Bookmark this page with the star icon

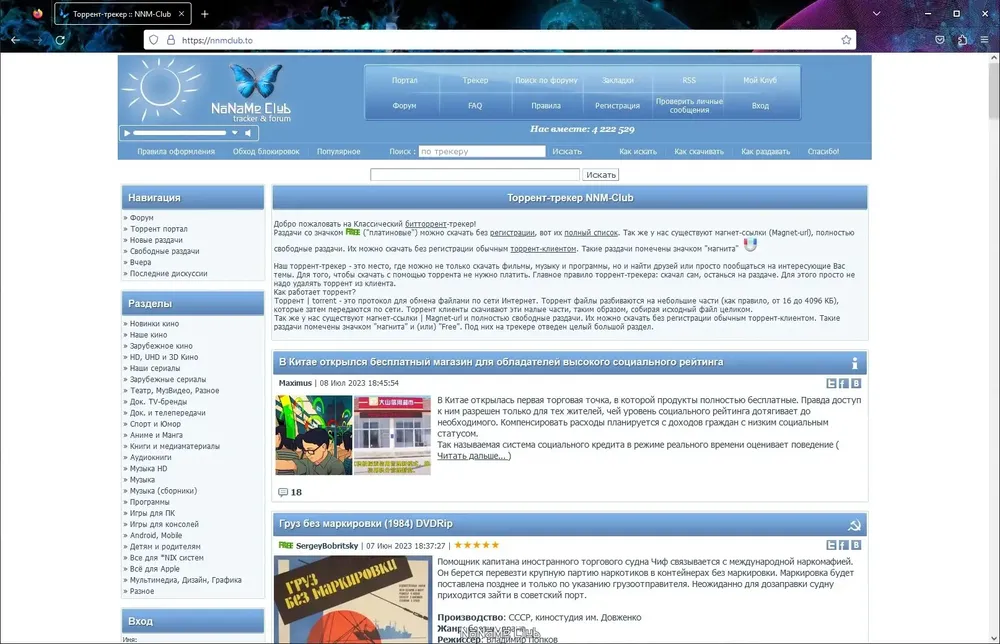(x=846, y=40)
